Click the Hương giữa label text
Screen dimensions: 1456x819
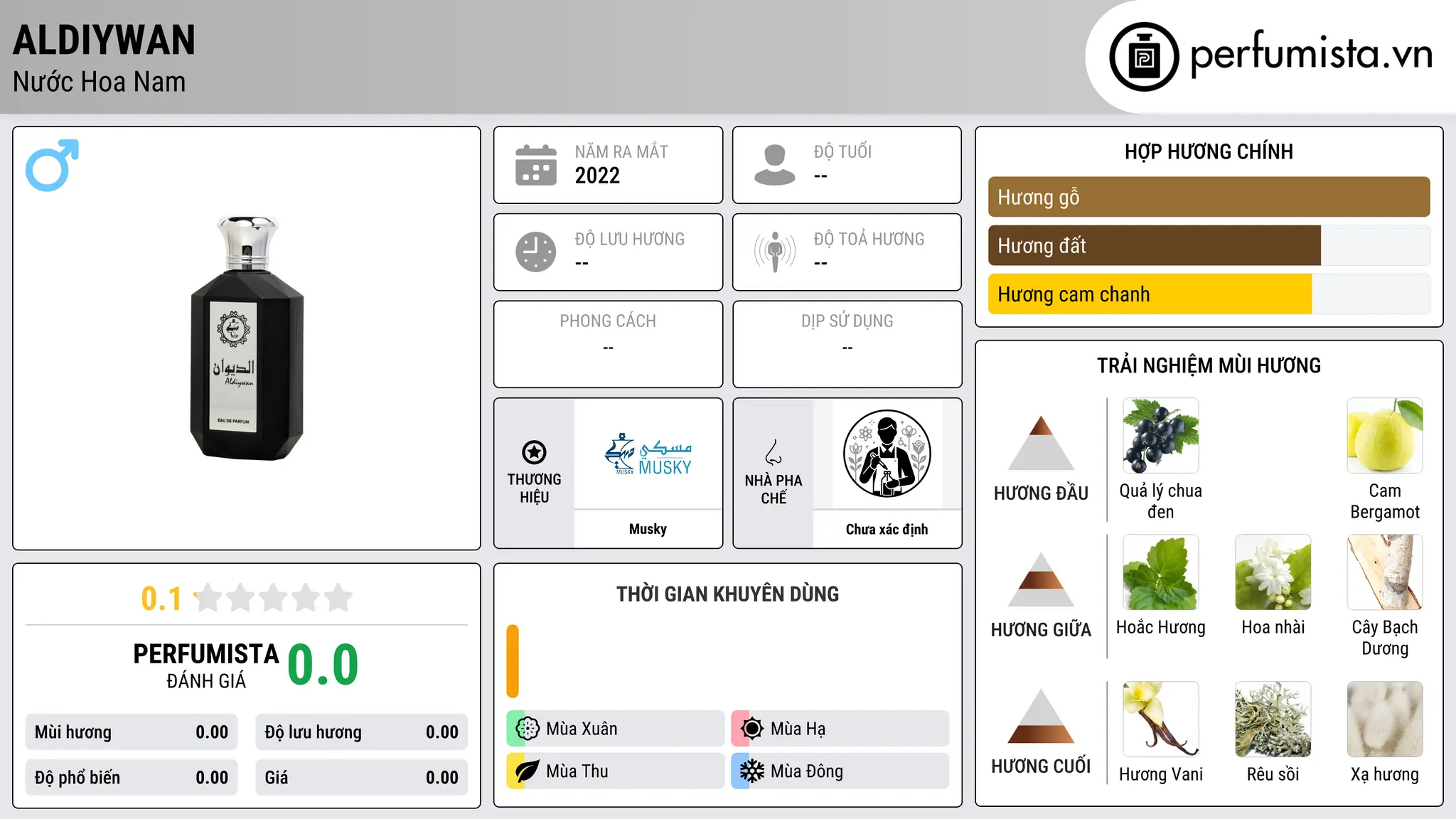point(1041,629)
